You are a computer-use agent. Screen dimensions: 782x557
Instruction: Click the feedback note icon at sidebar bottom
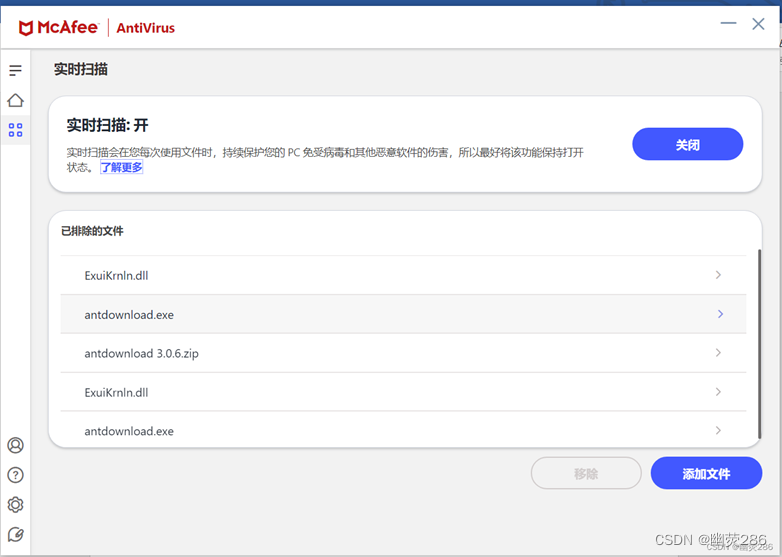tap(15, 535)
